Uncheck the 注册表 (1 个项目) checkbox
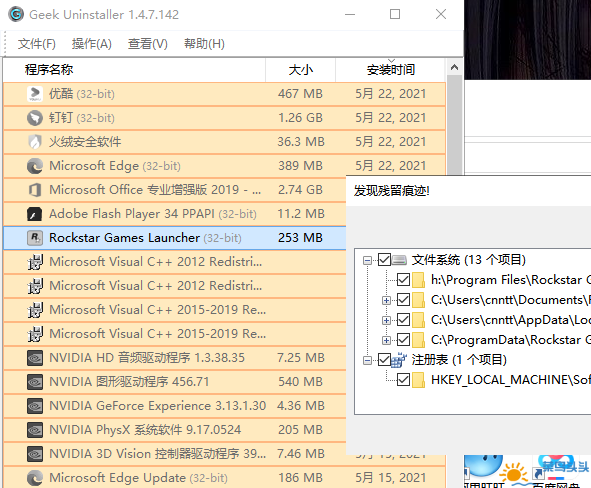The width and height of the screenshot is (591, 488). click(x=384, y=359)
